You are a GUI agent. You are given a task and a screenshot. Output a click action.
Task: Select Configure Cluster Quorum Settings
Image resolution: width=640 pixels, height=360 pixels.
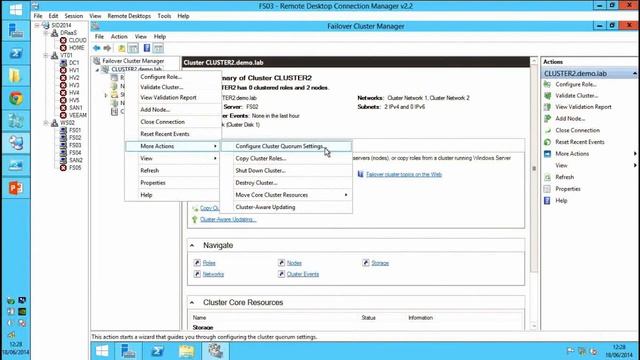tap(286, 146)
